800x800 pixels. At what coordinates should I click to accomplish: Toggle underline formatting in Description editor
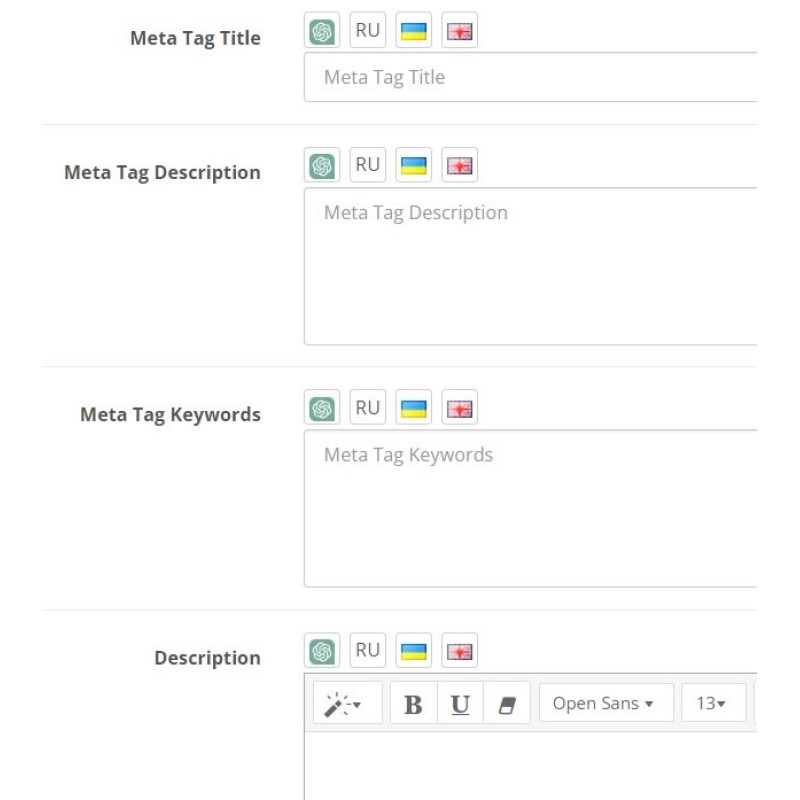pyautogui.click(x=459, y=703)
